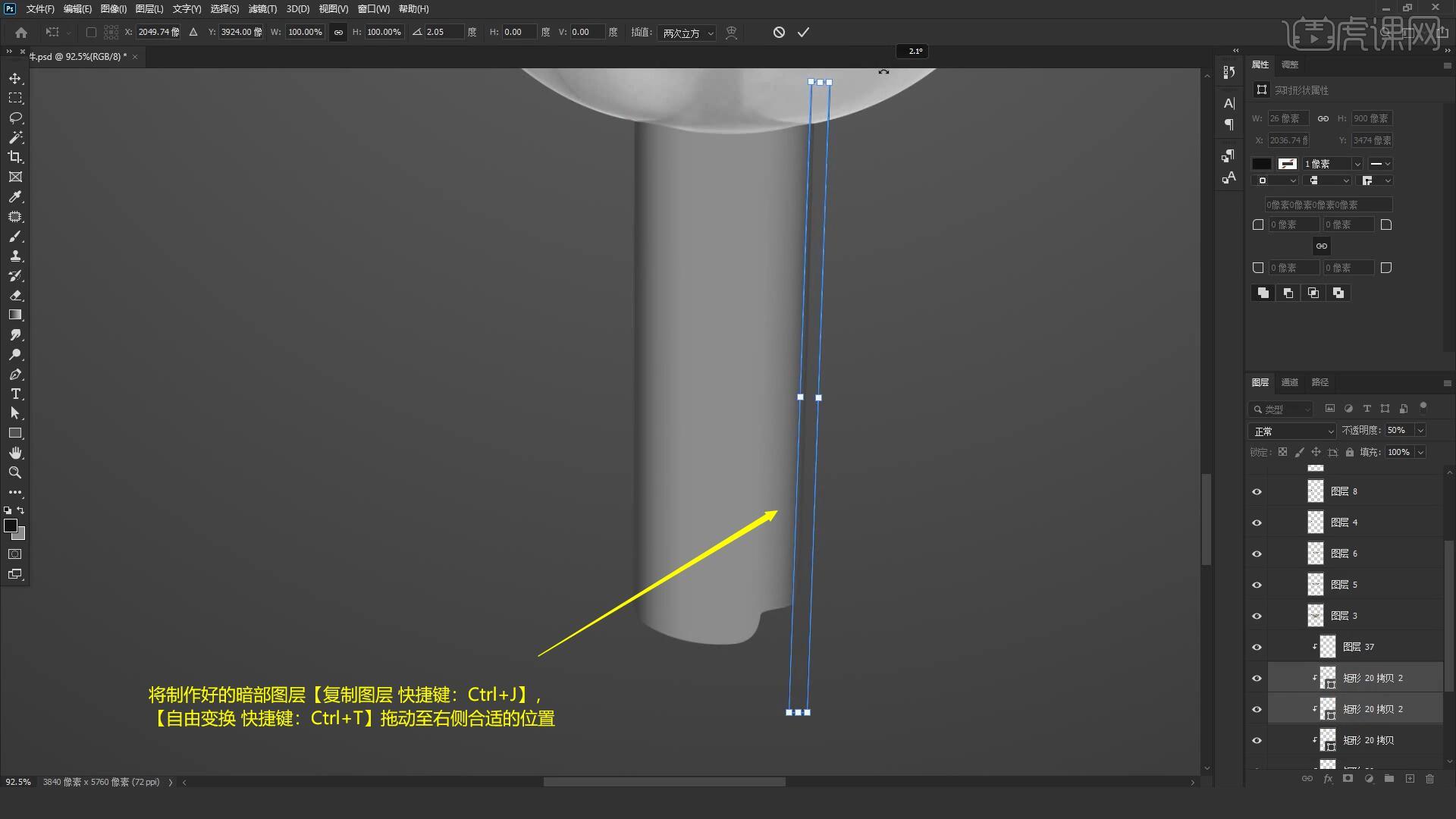1456x819 pixels.
Task: Select the Clone Stamp tool
Action: [15, 256]
